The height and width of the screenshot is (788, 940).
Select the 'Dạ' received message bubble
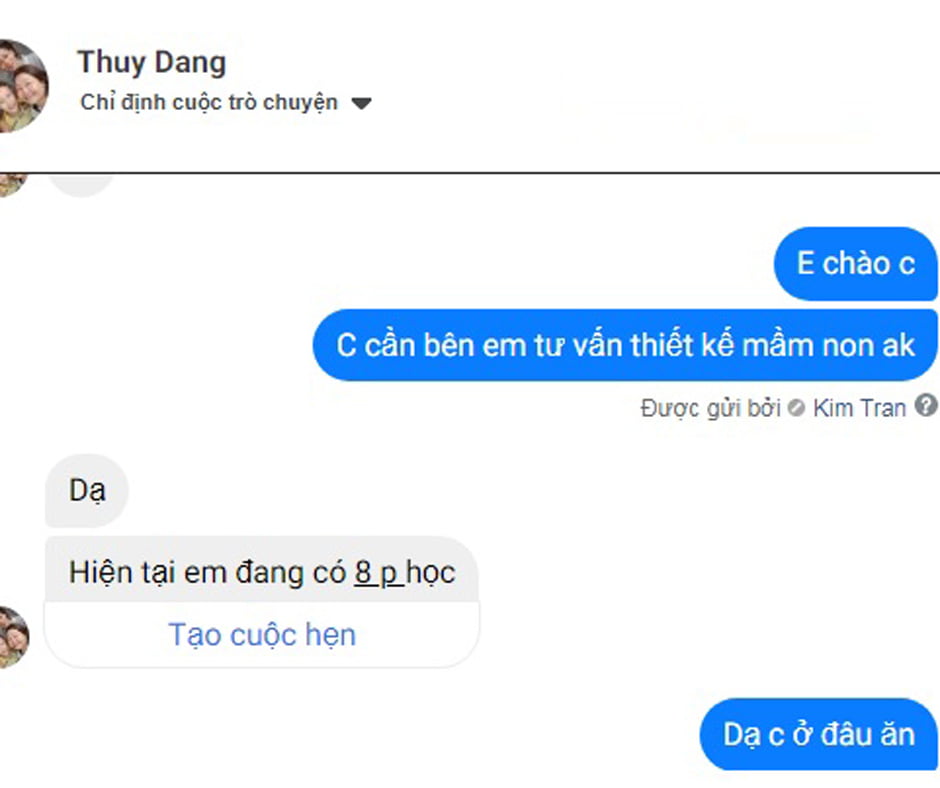(87, 491)
